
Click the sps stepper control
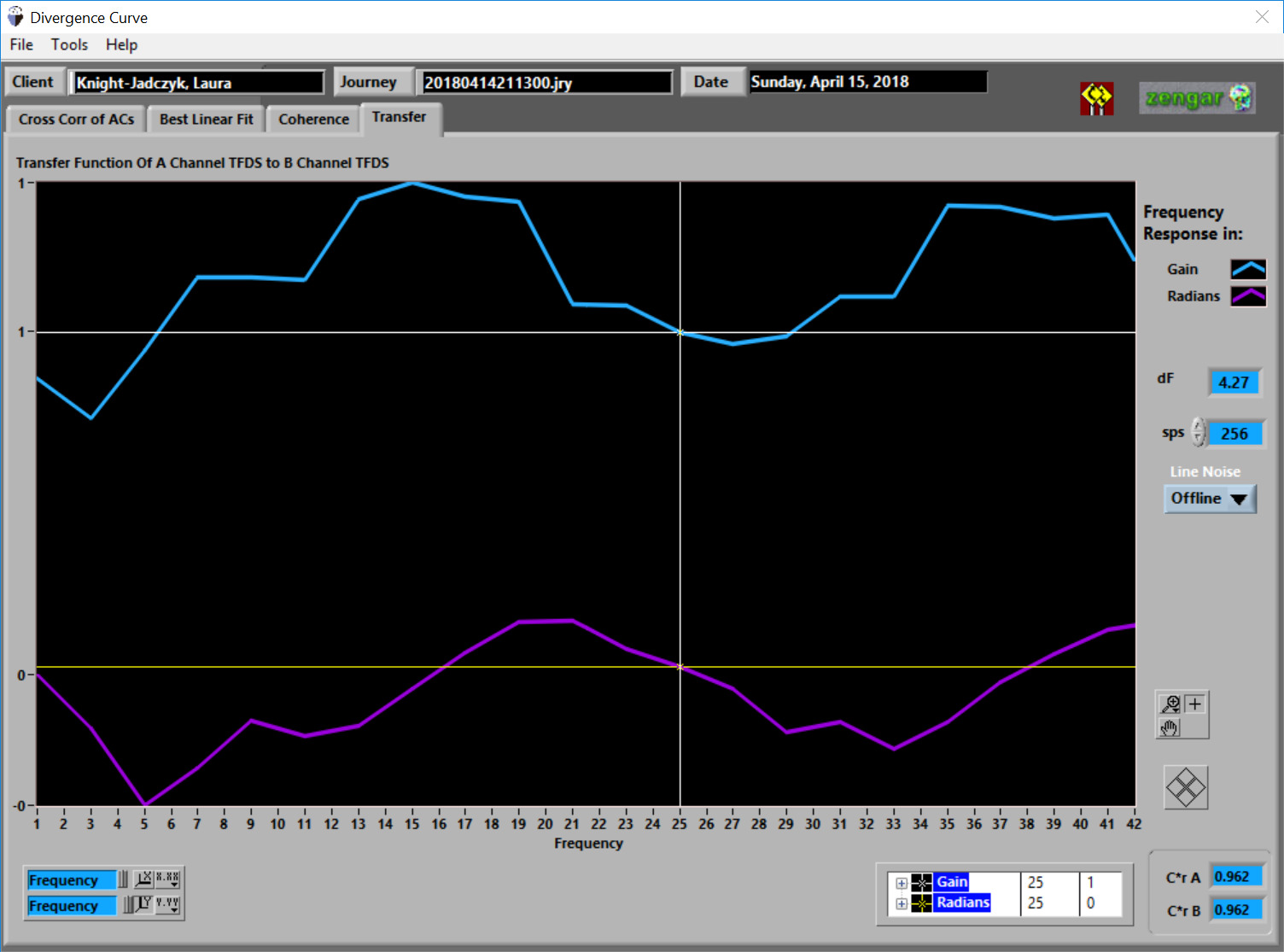pos(1199,433)
